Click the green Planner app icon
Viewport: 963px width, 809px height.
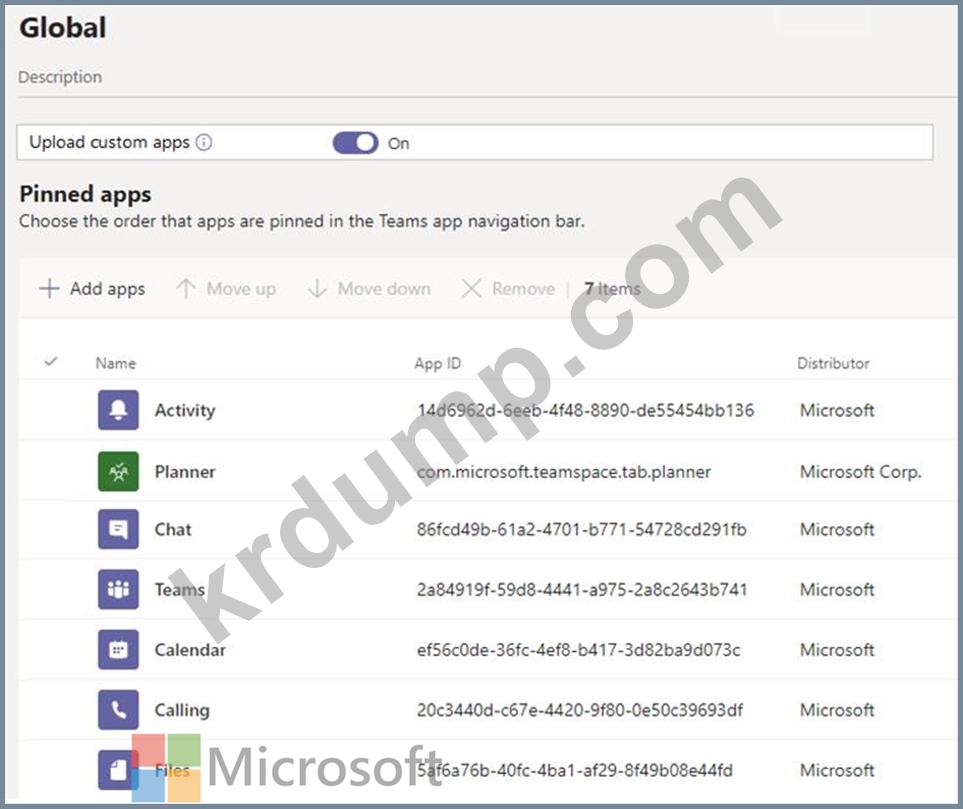(118, 471)
